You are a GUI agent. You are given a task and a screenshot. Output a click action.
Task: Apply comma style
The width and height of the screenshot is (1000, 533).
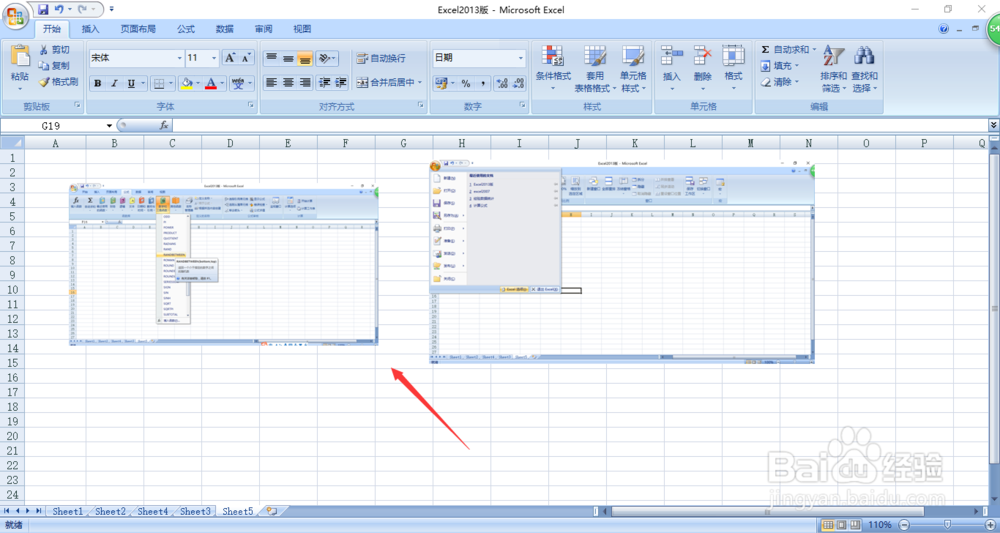pyautogui.click(x=483, y=84)
